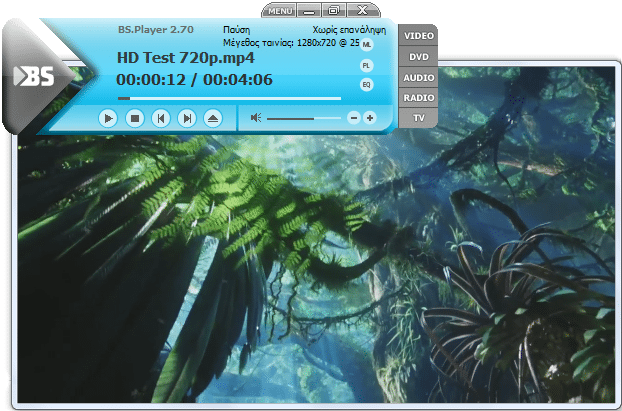
Task: Open the MENU button
Action: pos(280,11)
